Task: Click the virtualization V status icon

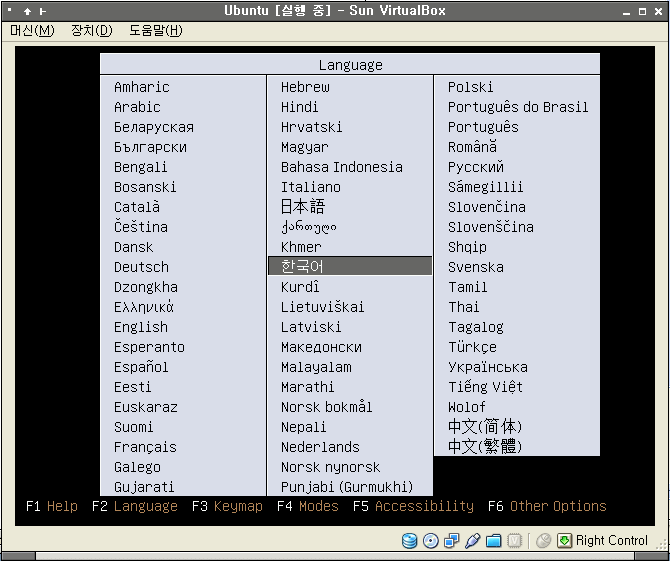Action: pos(514,540)
